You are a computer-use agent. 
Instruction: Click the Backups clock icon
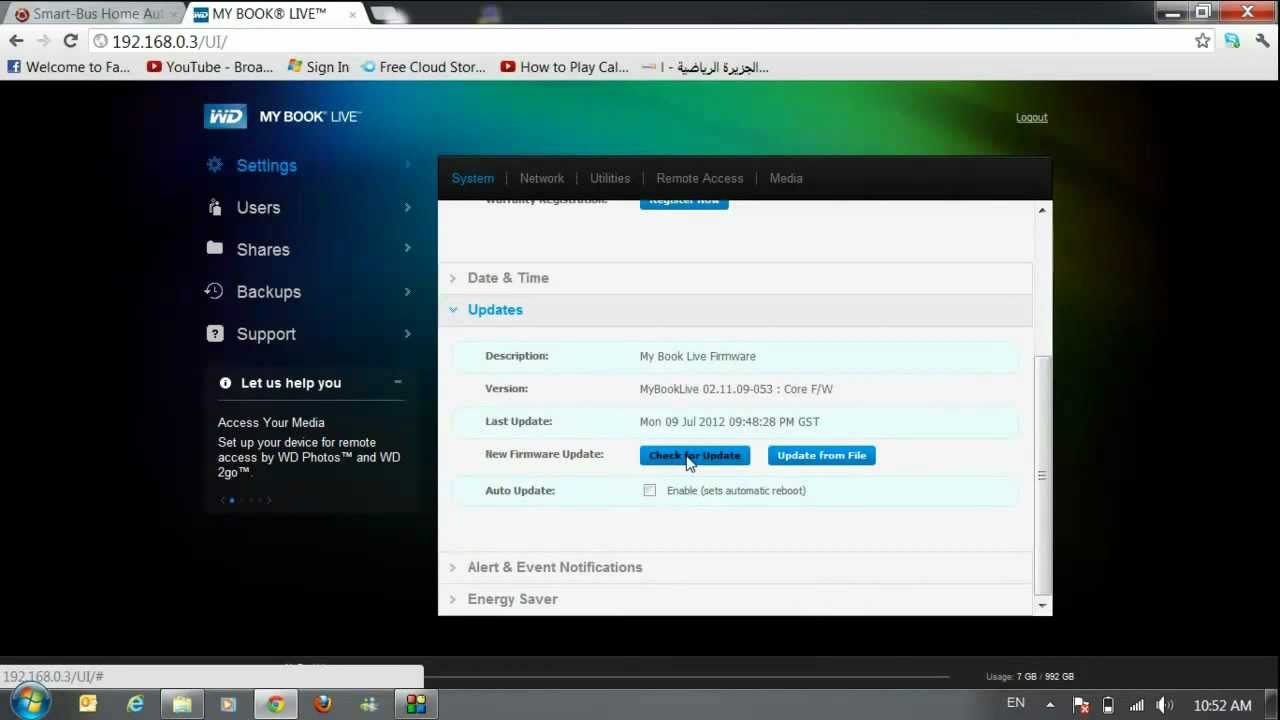click(214, 291)
